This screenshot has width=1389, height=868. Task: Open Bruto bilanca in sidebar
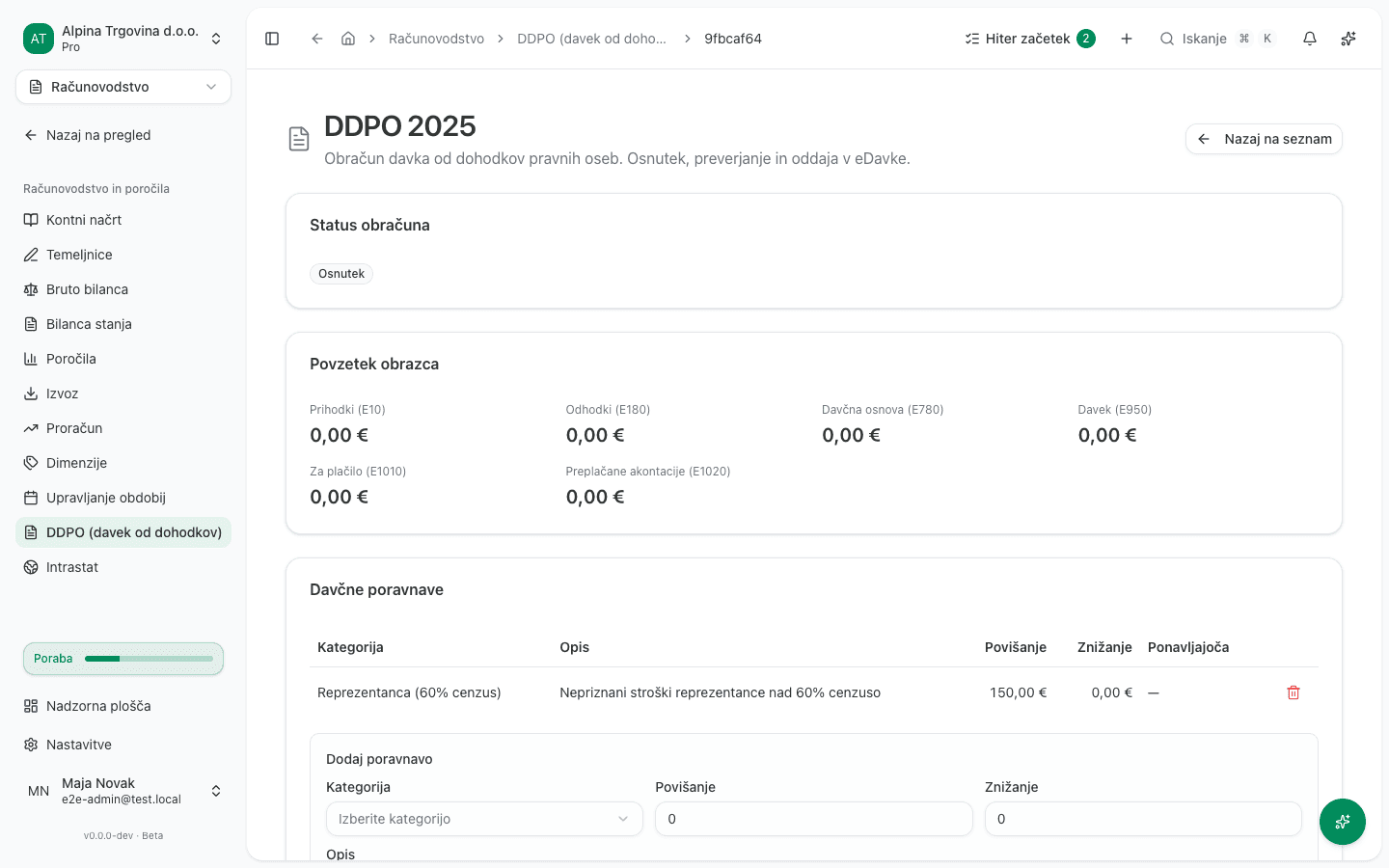(x=123, y=289)
